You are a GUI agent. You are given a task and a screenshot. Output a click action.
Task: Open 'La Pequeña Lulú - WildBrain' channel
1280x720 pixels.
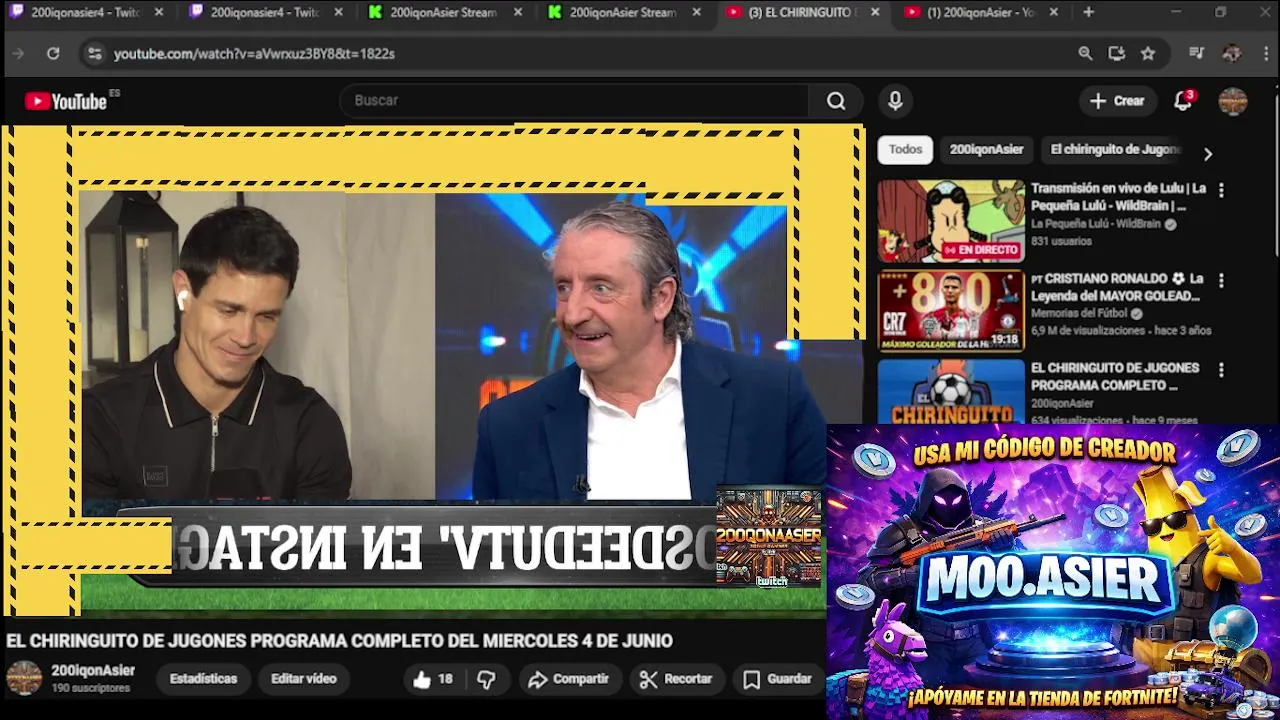tap(1096, 224)
